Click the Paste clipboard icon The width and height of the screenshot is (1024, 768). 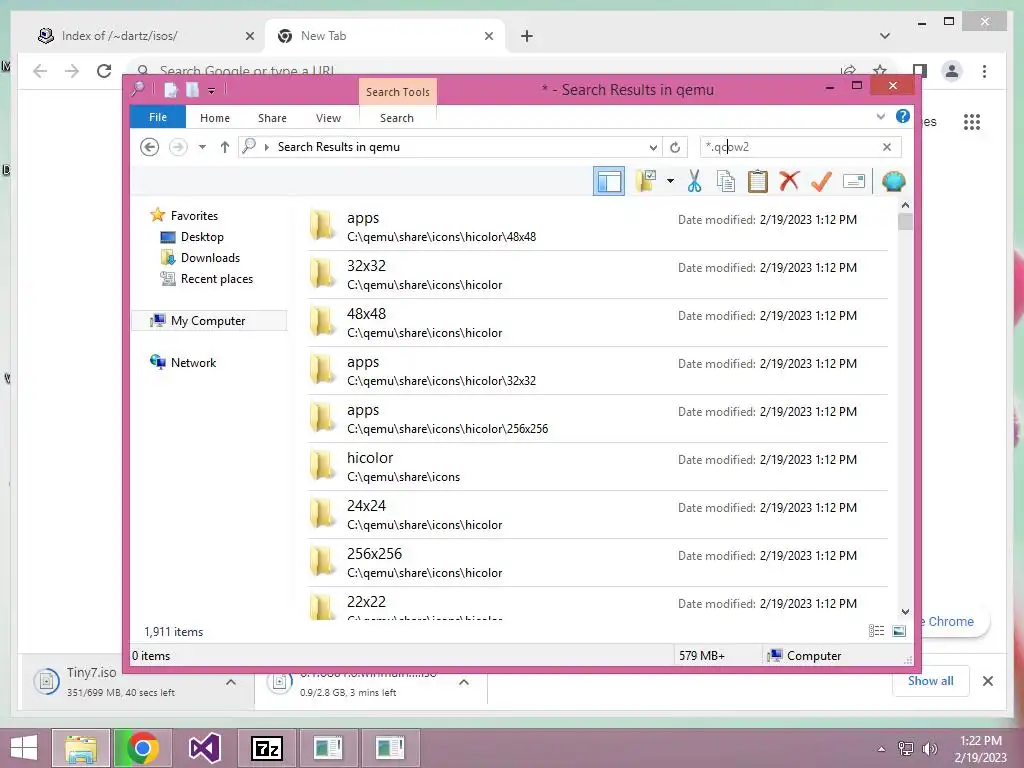pos(758,181)
